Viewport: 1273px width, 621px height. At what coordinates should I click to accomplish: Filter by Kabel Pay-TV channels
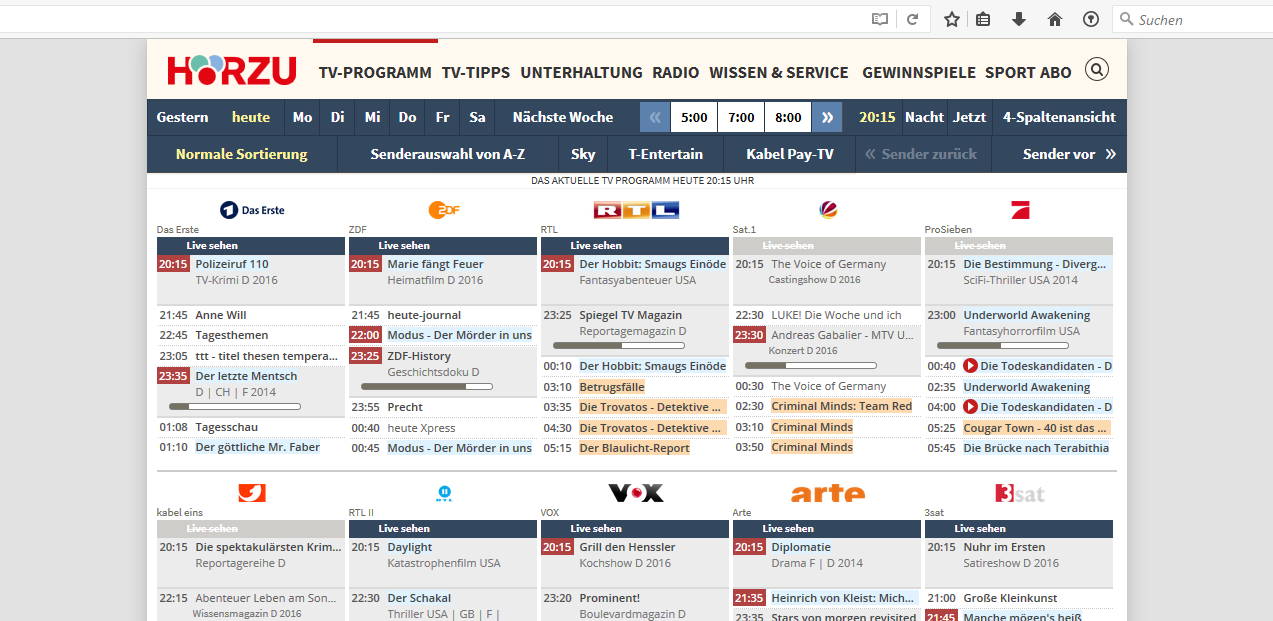point(790,154)
